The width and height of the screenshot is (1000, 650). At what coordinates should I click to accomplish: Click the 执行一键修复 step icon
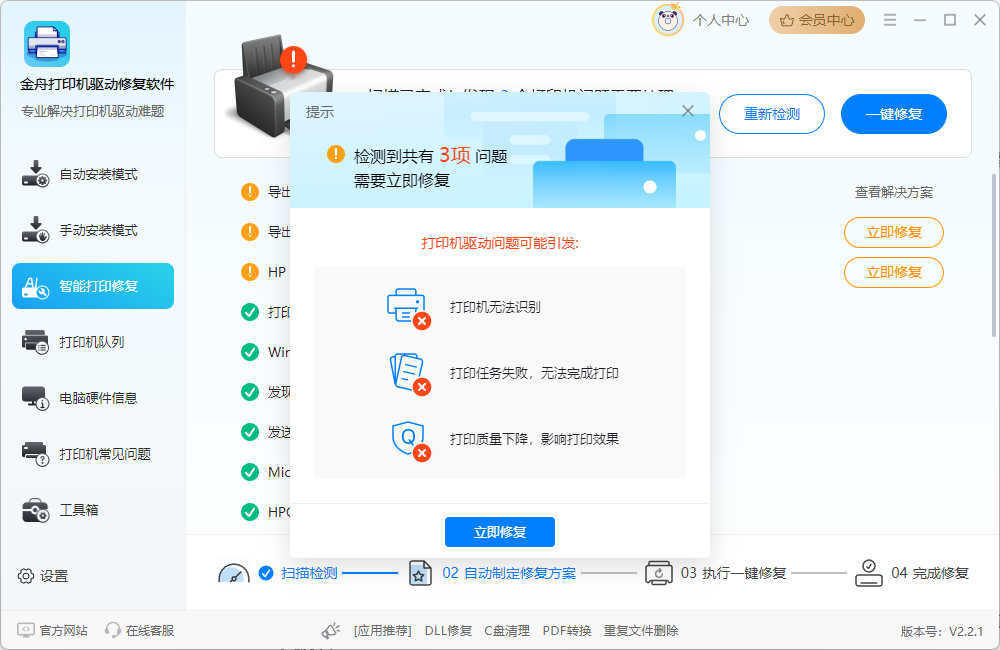click(x=658, y=573)
